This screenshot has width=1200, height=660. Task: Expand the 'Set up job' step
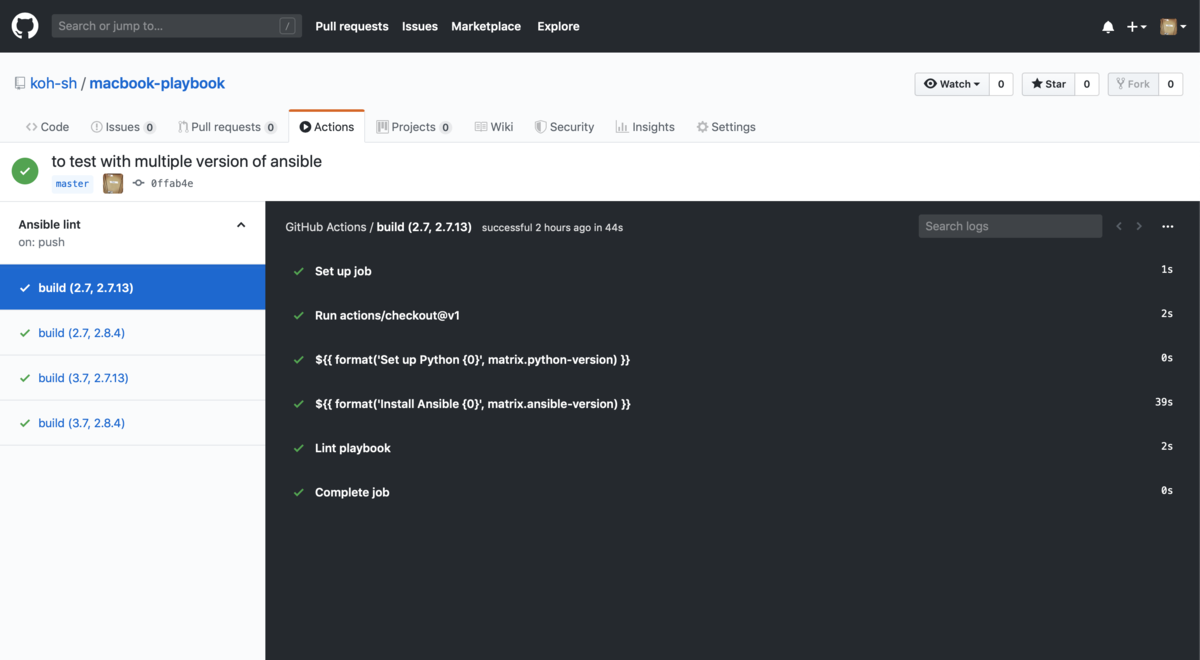pyautogui.click(x=732, y=271)
